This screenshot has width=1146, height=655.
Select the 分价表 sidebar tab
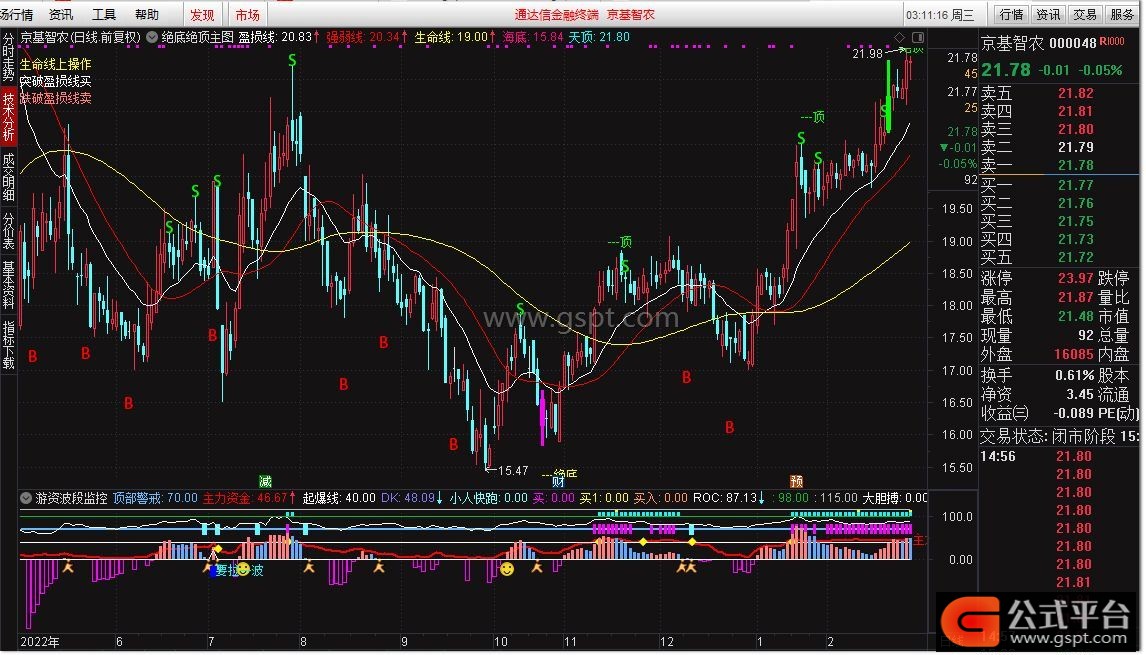8,230
